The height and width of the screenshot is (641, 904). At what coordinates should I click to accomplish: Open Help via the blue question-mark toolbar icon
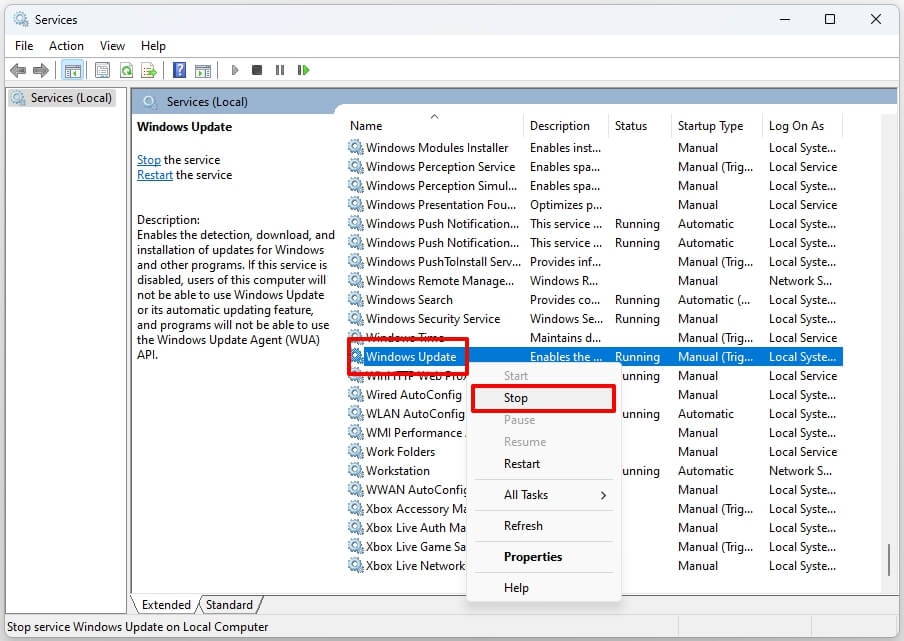tap(179, 70)
